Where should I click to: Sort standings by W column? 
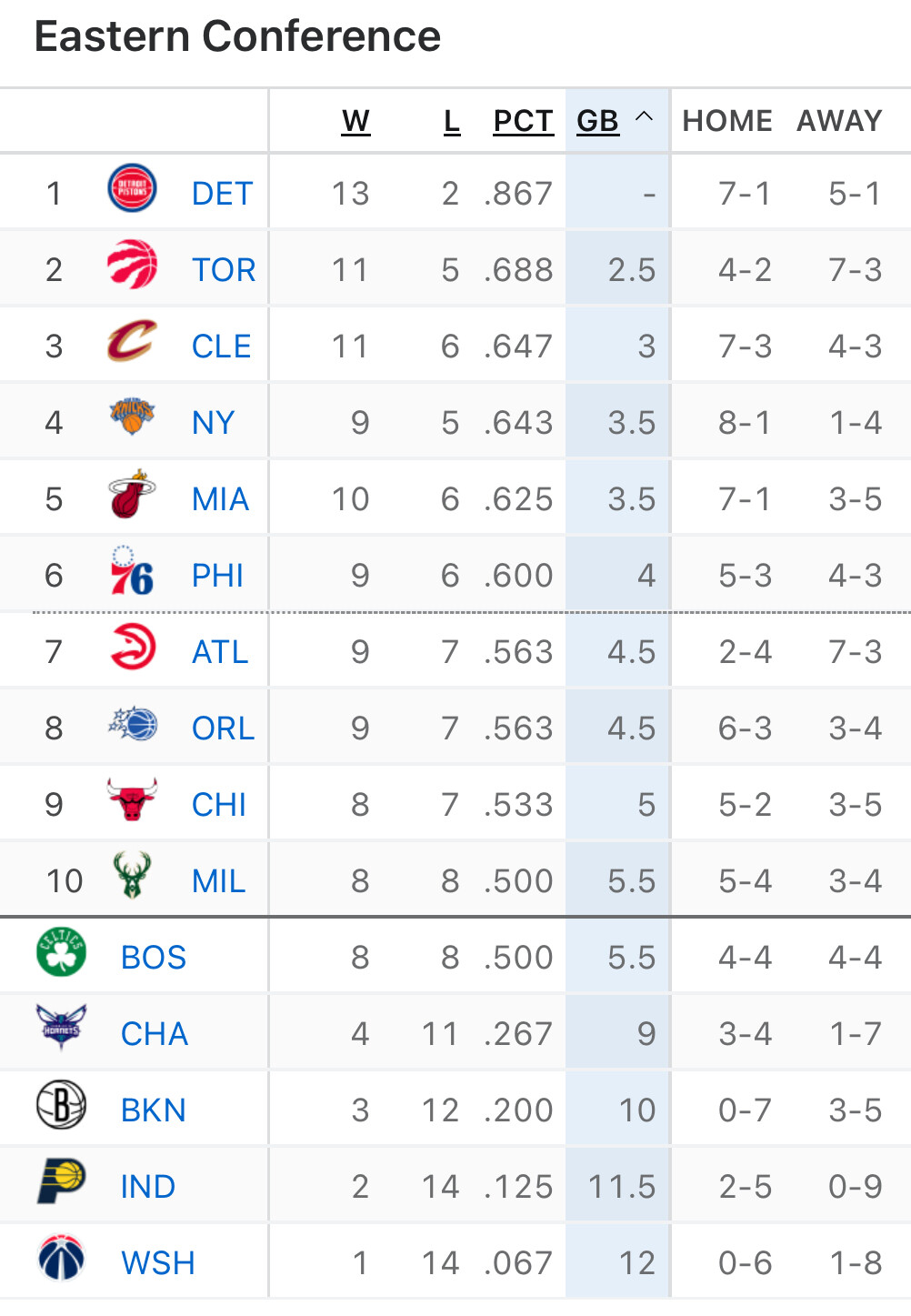[355, 121]
